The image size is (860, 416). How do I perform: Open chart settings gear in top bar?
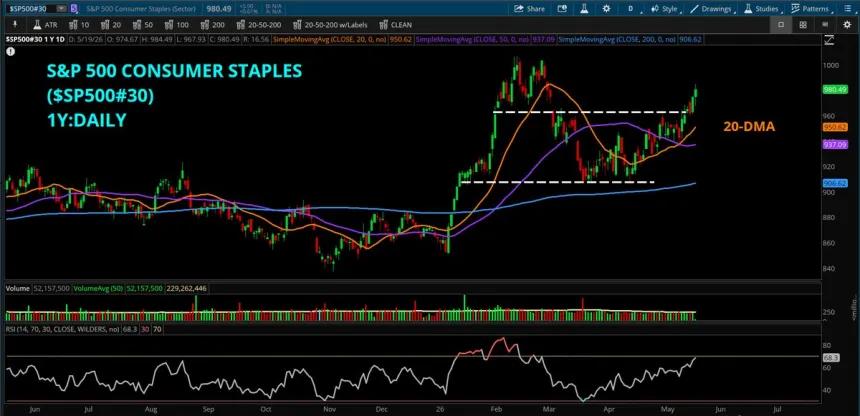[606, 9]
